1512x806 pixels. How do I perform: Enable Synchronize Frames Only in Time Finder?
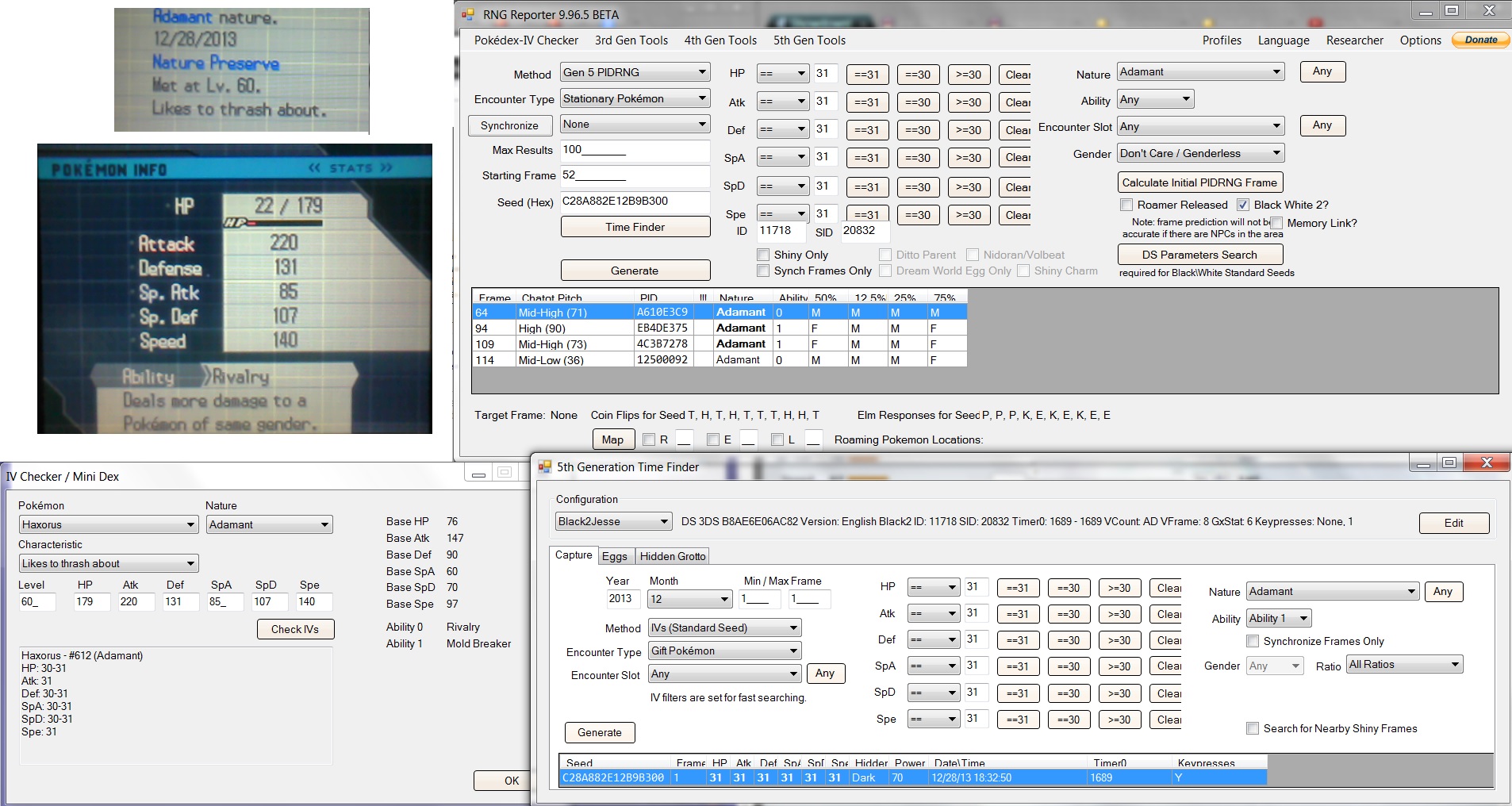(x=1253, y=641)
